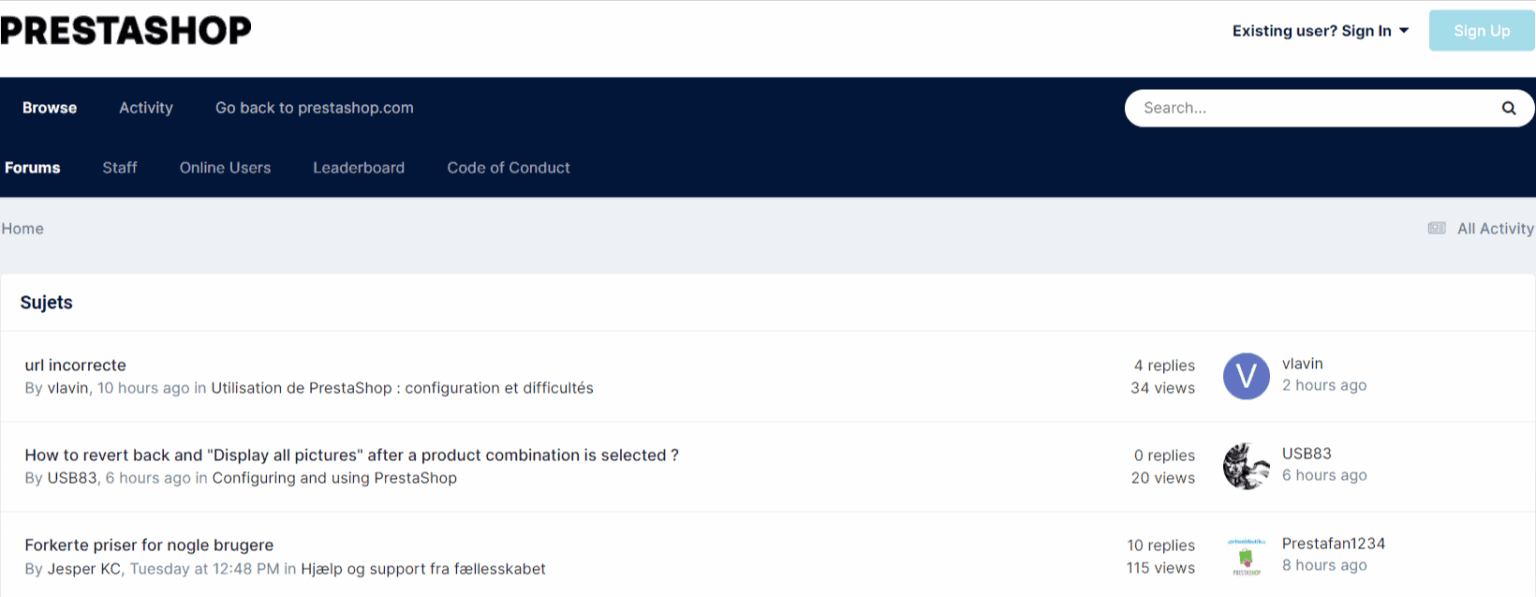The width and height of the screenshot is (1536, 597).
Task: Click the PRESTASHOP logo
Action: [125, 29]
